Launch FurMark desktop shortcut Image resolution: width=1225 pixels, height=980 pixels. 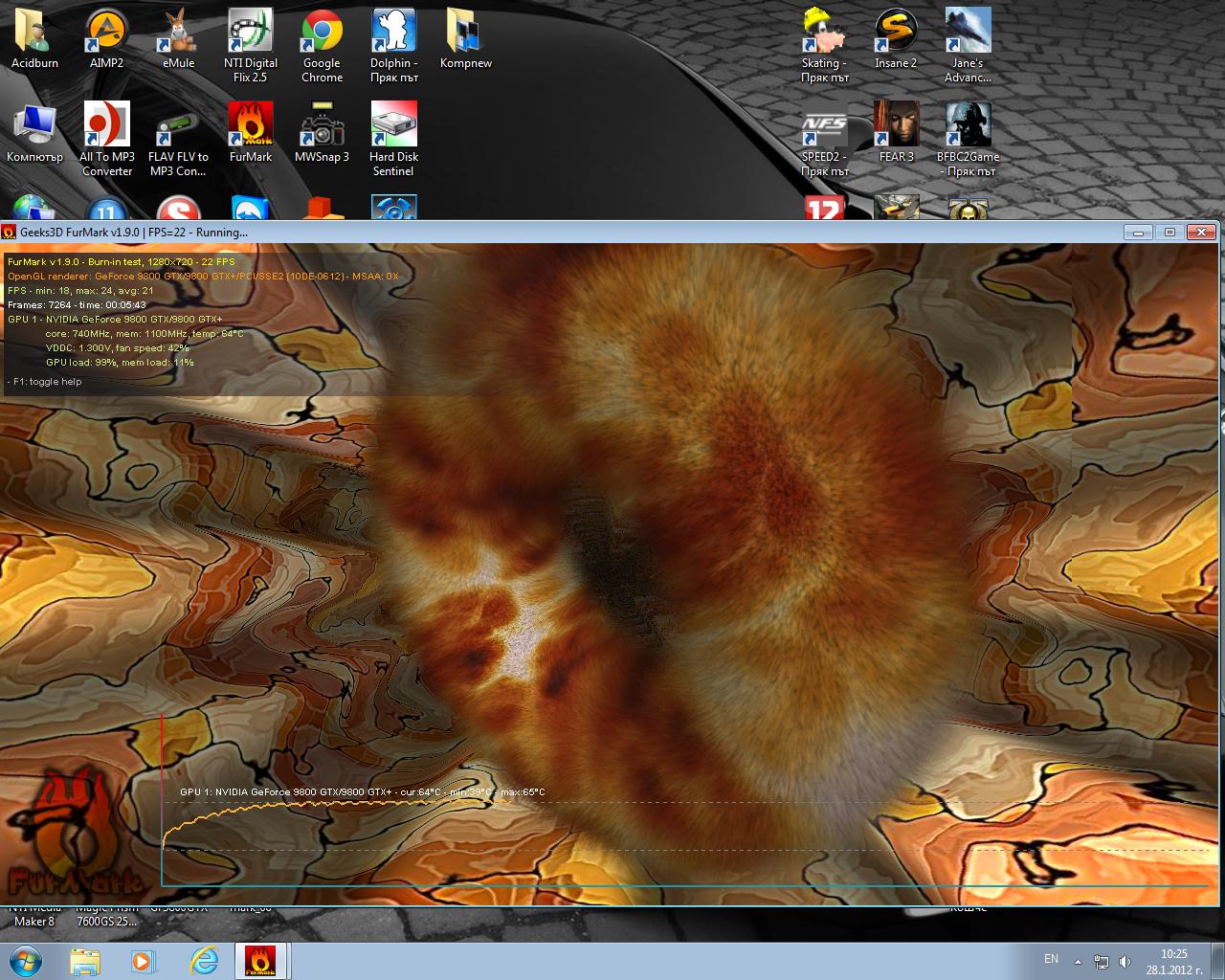pyautogui.click(x=251, y=133)
